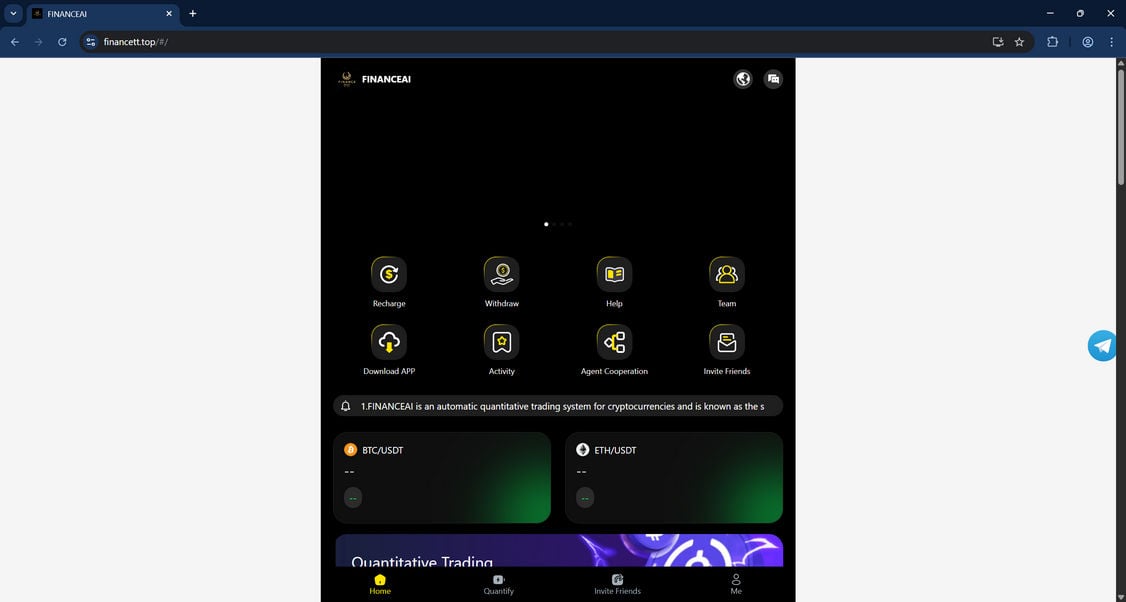The height and width of the screenshot is (602, 1126).
Task: Open the tab search dropdown arrow
Action: pyautogui.click(x=13, y=14)
